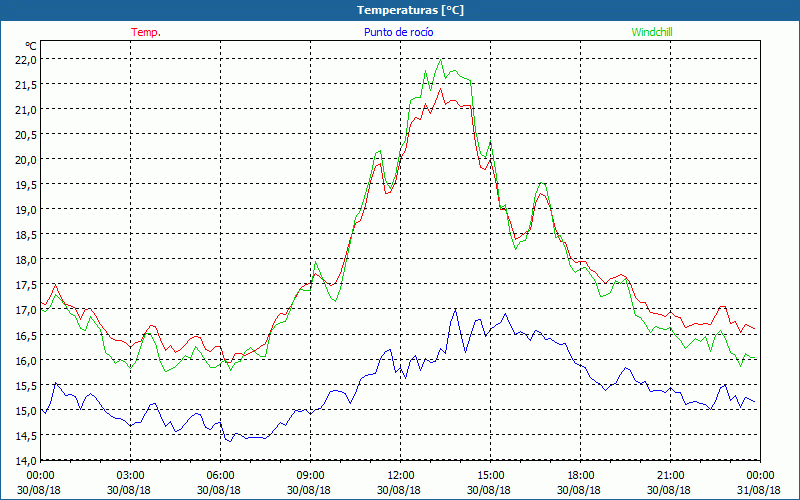The width and height of the screenshot is (800, 500).
Task: Click the 20,0 y-axis value
Action: [26, 160]
